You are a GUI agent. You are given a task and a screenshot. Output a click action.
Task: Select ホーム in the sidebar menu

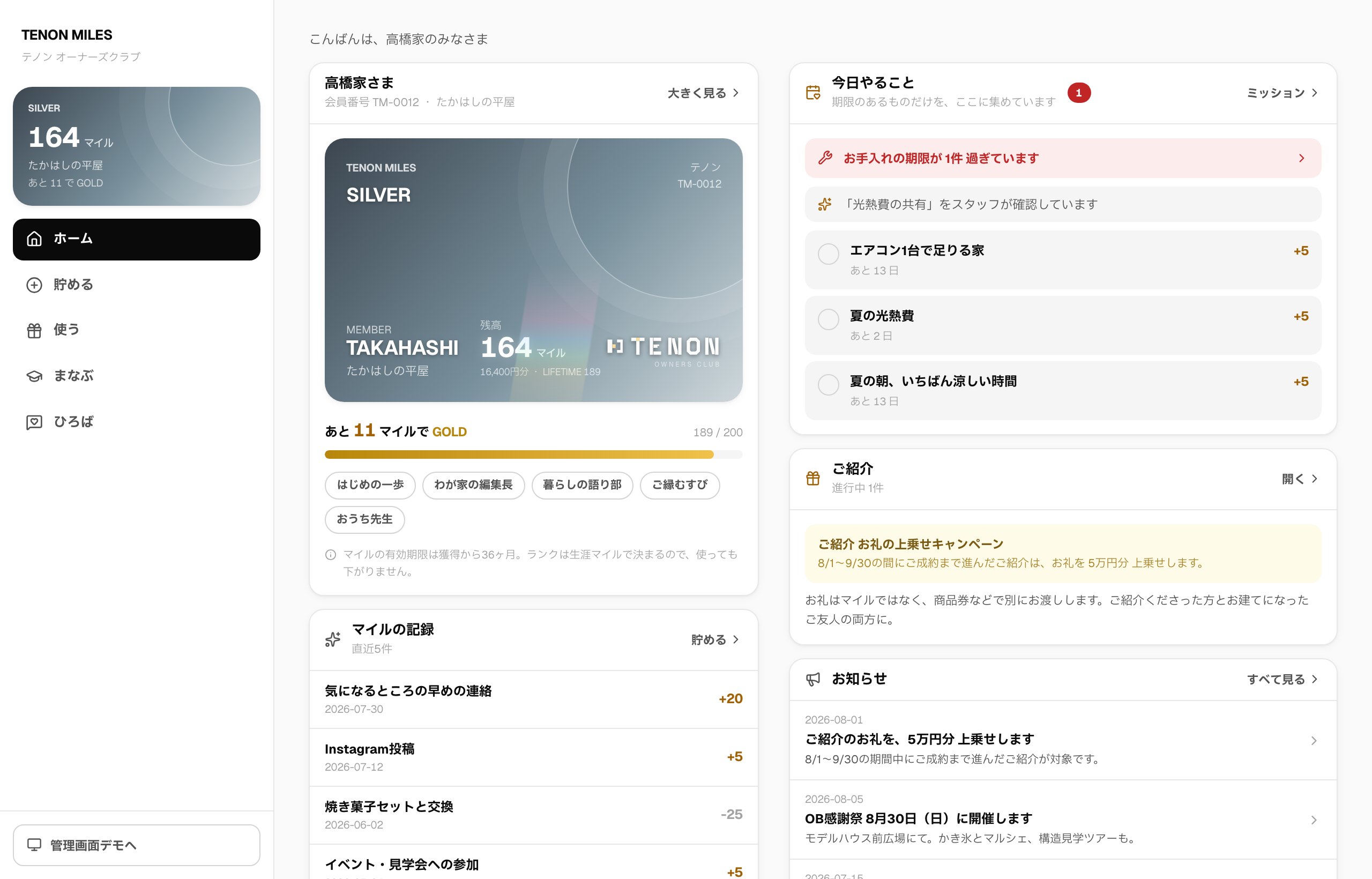[137, 239]
